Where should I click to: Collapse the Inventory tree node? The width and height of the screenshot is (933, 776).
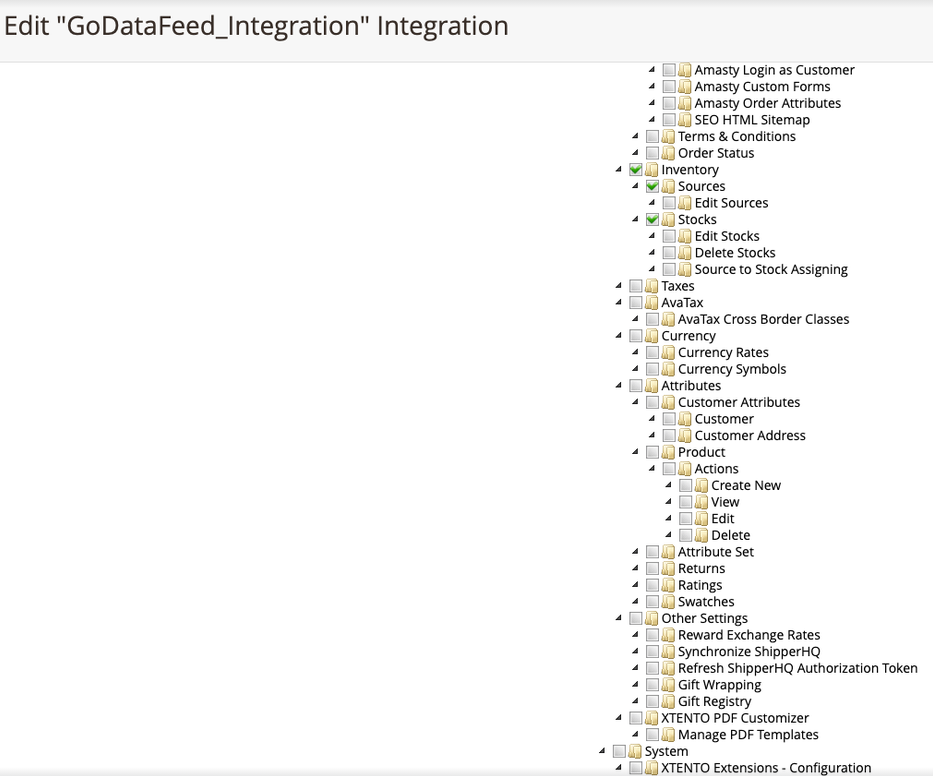click(x=619, y=170)
